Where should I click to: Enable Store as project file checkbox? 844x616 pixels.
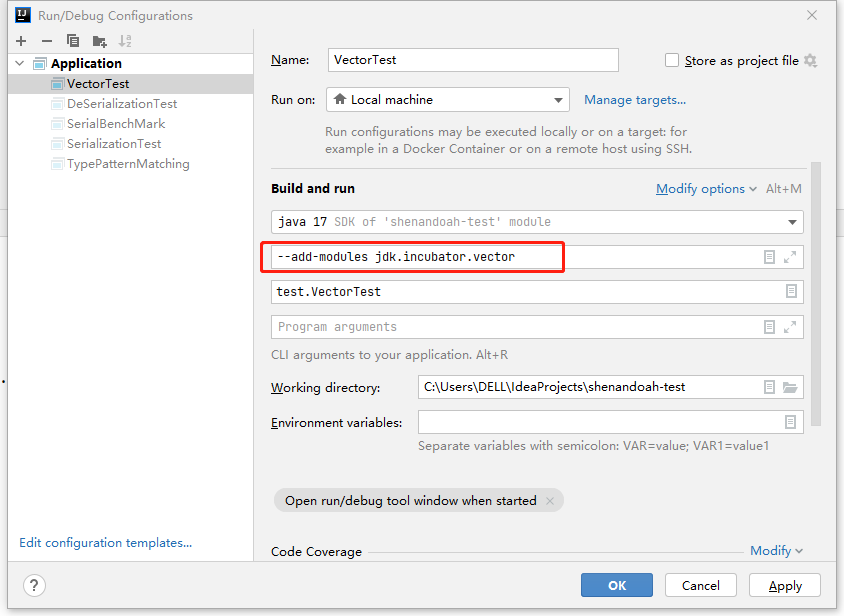(672, 61)
